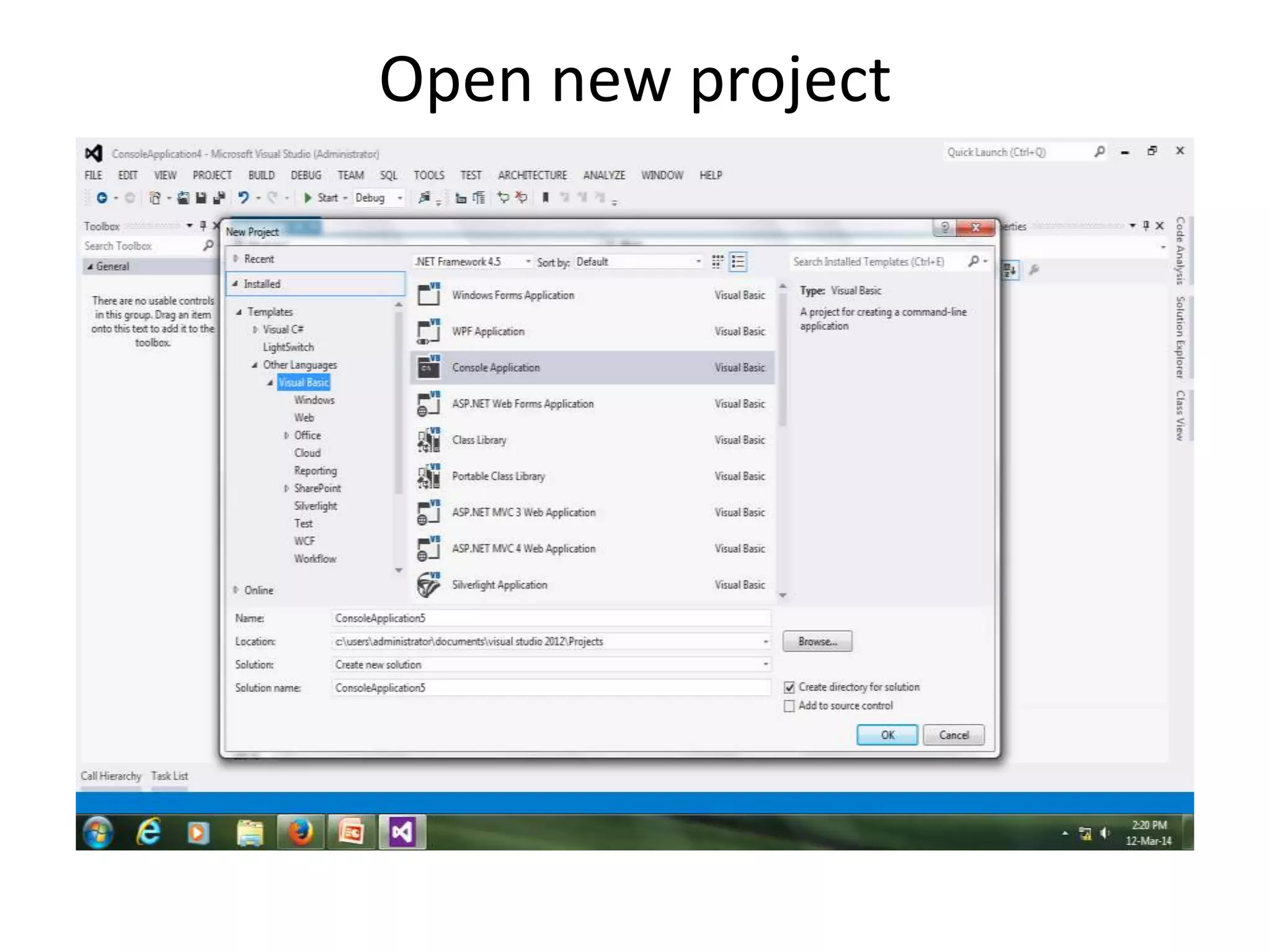Click the OK button
The width and height of the screenshot is (1270, 952).
(x=887, y=735)
